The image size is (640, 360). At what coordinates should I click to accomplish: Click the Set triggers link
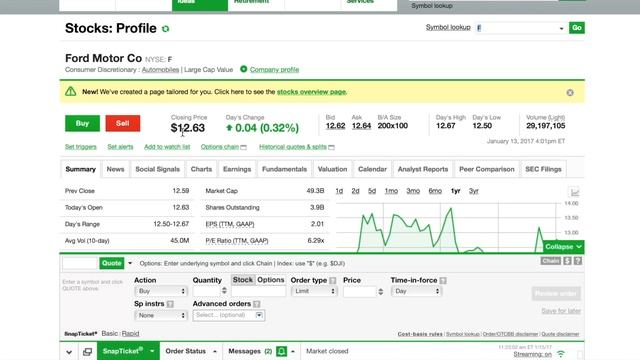pos(81,147)
